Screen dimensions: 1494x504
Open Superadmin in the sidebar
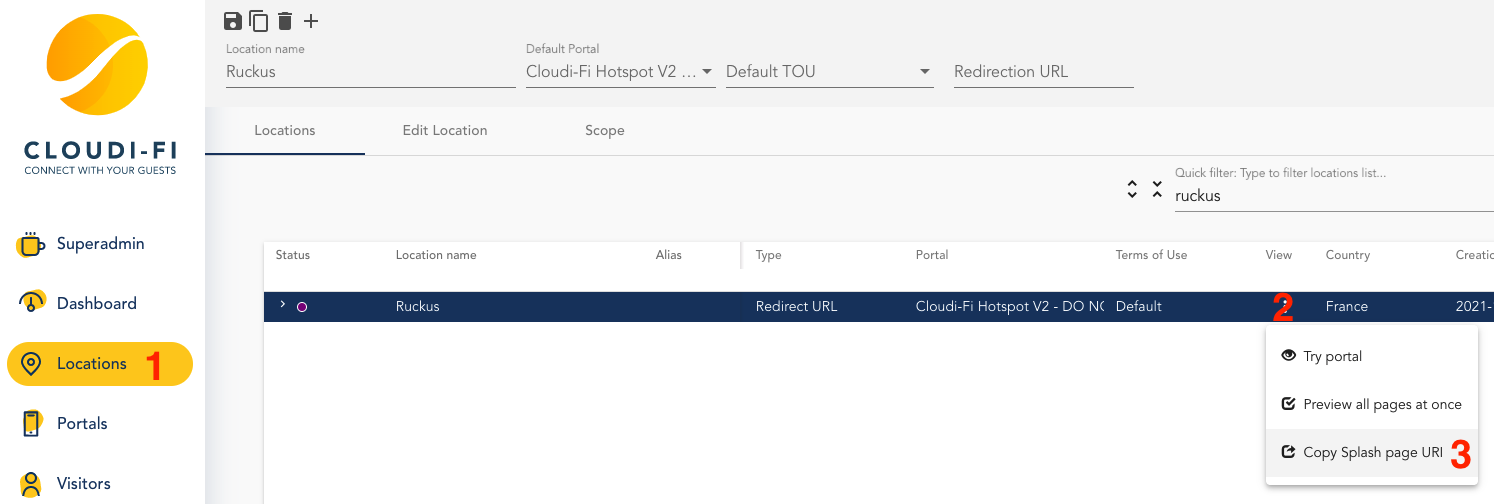tap(100, 243)
